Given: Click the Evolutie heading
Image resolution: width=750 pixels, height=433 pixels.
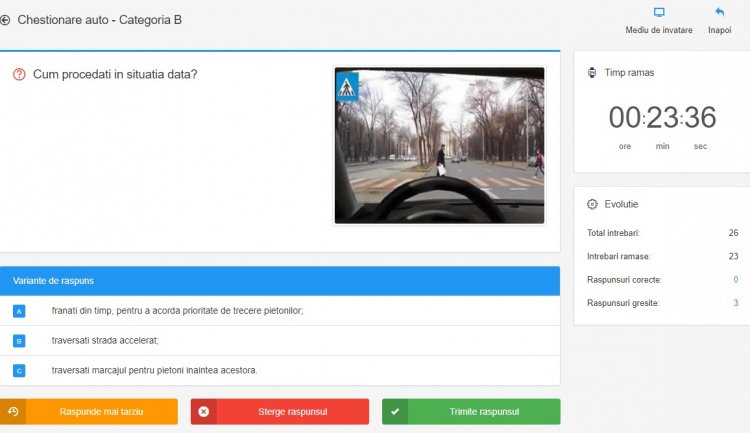Looking at the screenshot, I should coord(621,204).
